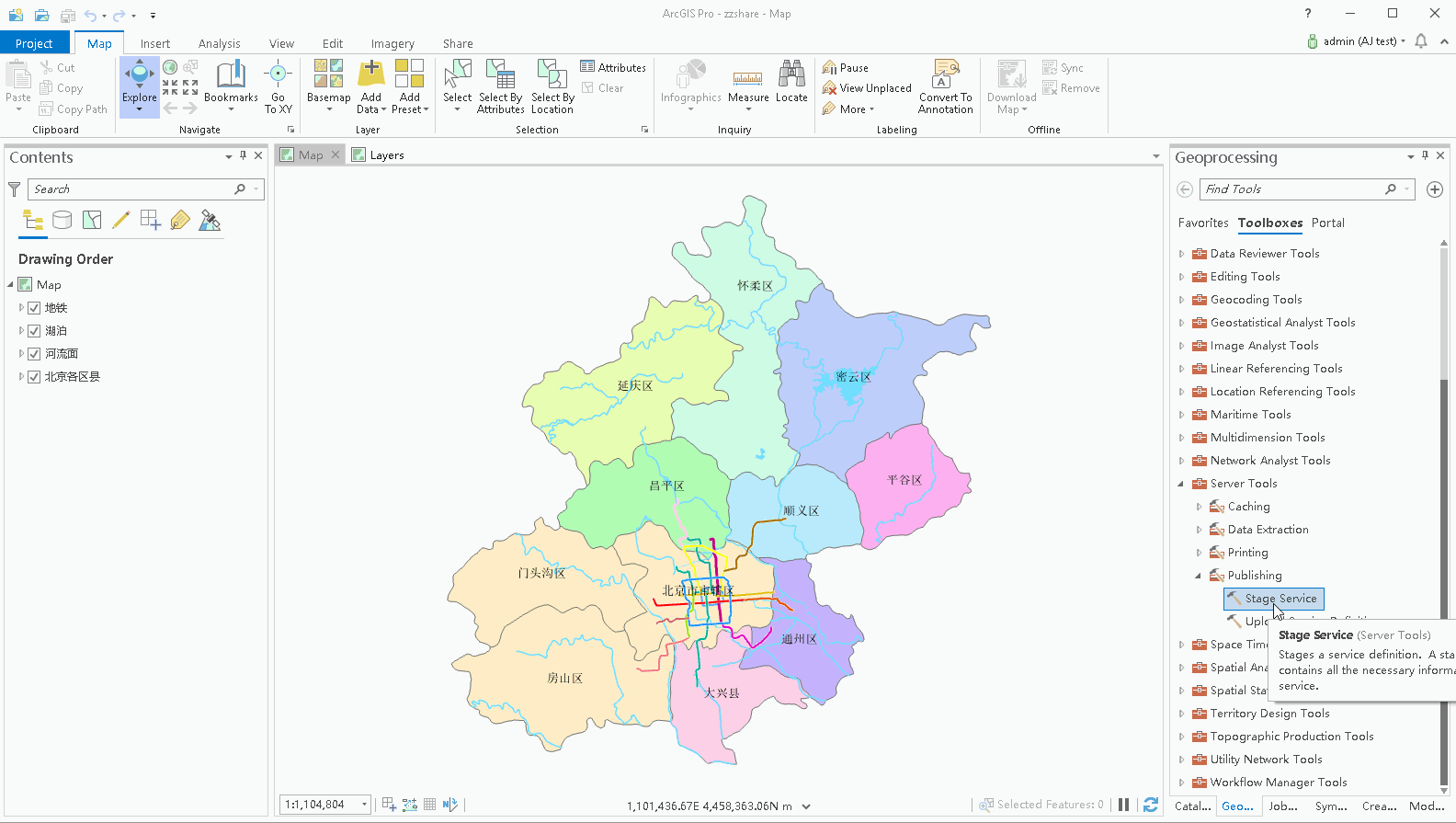The width and height of the screenshot is (1456, 823).
Task: Click the Help question mark
Action: pos(1308,14)
